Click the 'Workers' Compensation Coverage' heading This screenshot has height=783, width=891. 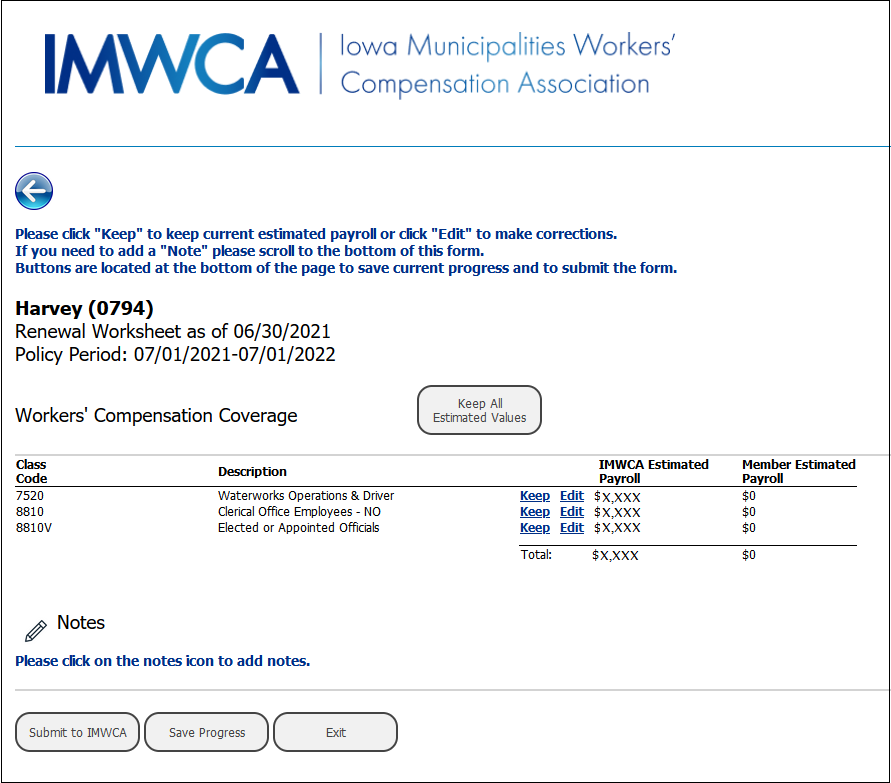click(156, 415)
